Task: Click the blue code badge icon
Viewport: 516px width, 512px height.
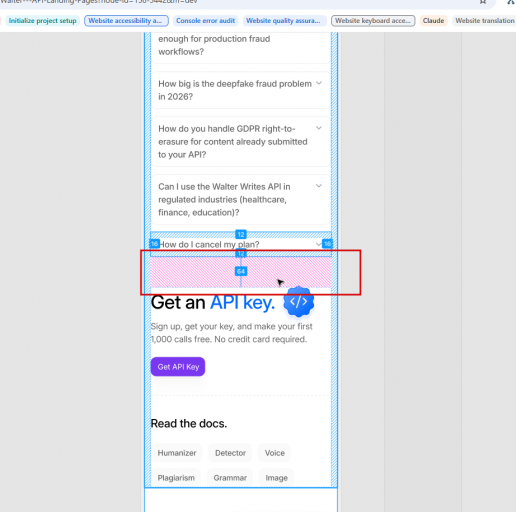Action: (298, 301)
